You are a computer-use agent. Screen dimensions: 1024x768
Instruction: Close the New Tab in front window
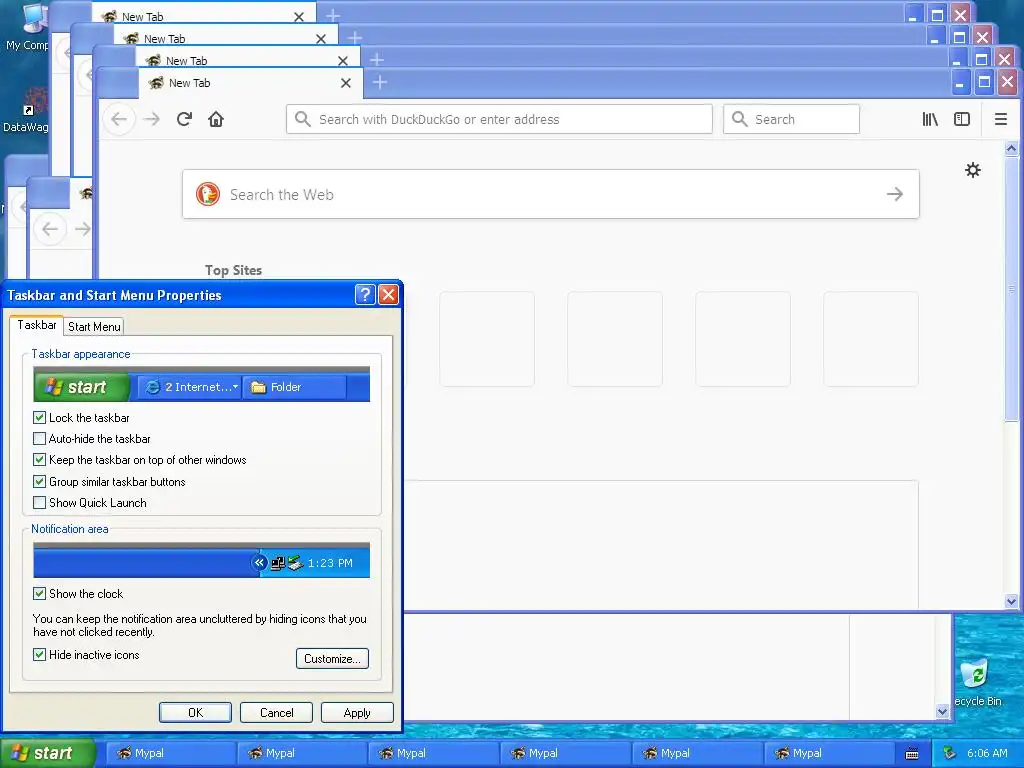point(345,83)
